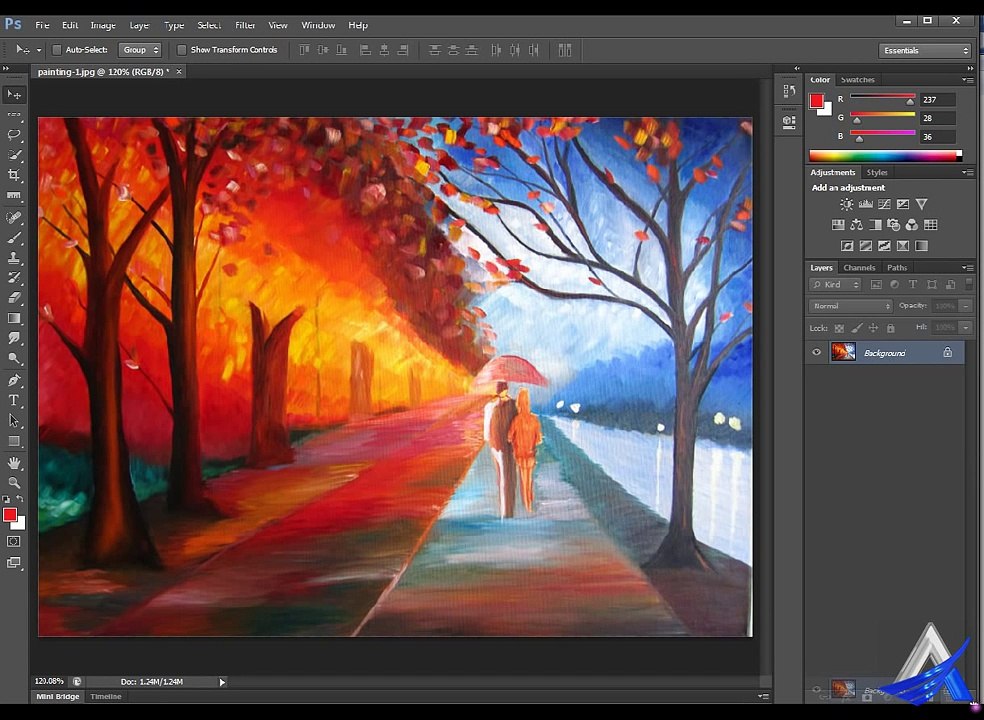Click the red foreground color swatch in toolbox
The image size is (984, 720).
(x=9, y=515)
